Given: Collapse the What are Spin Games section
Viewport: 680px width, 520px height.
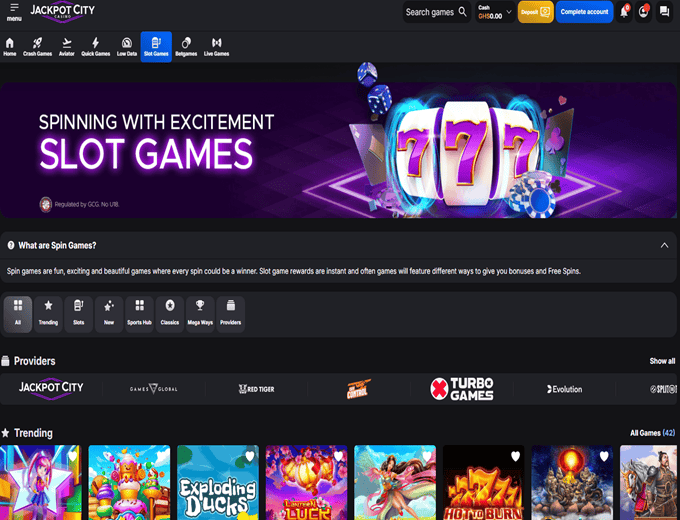Looking at the screenshot, I should [x=664, y=245].
